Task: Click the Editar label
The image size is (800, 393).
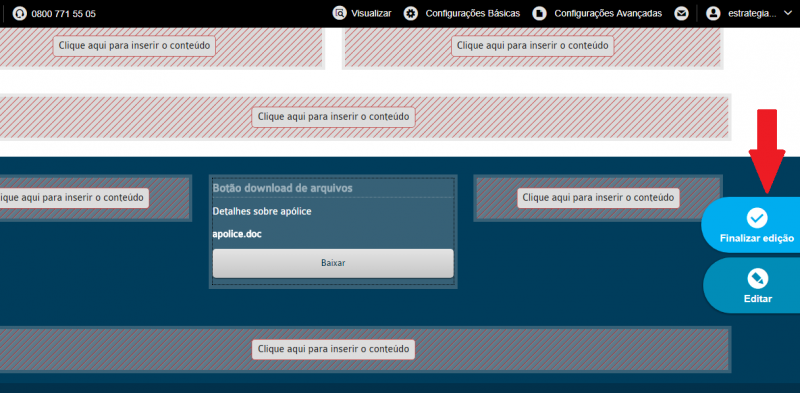Action: point(758,299)
